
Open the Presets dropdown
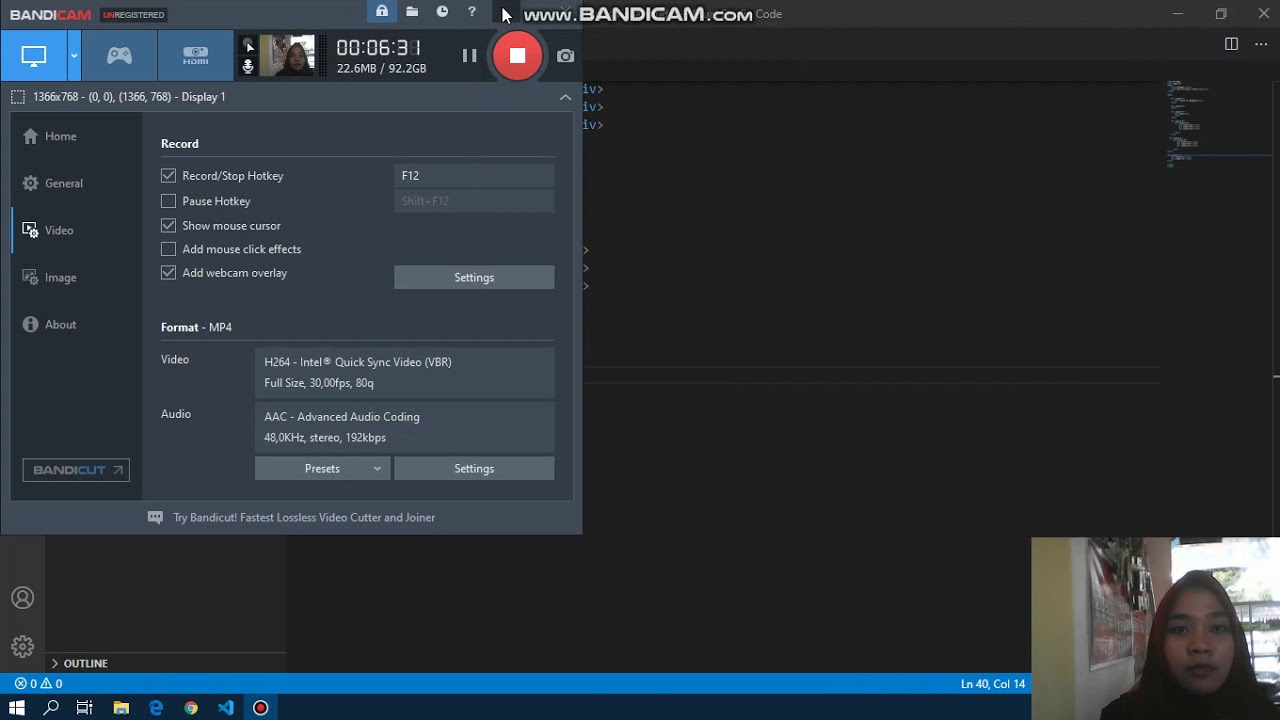point(322,468)
